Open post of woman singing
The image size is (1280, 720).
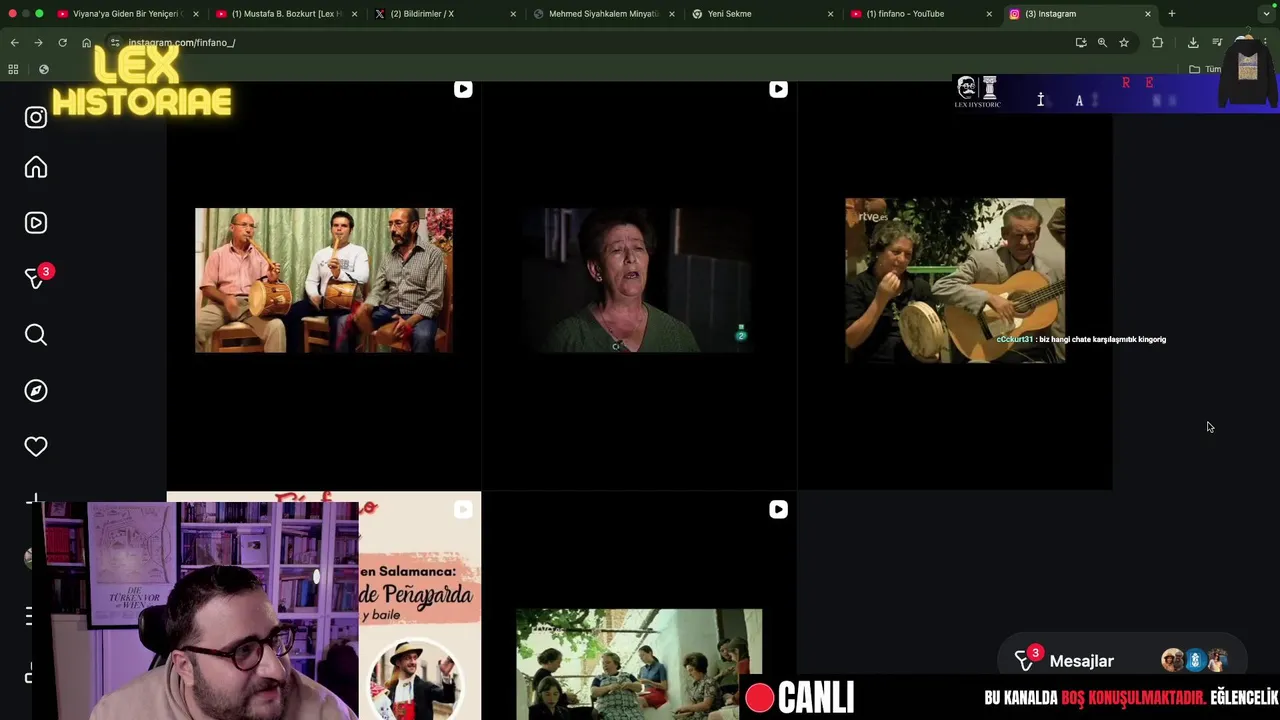pos(639,280)
